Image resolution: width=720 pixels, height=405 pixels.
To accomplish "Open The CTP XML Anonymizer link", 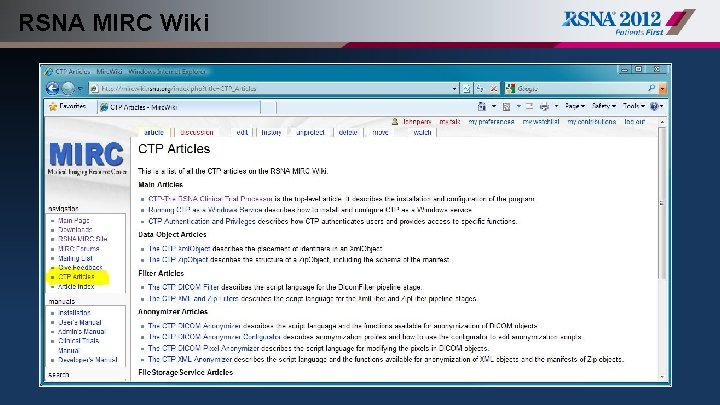I will (x=190, y=359).
